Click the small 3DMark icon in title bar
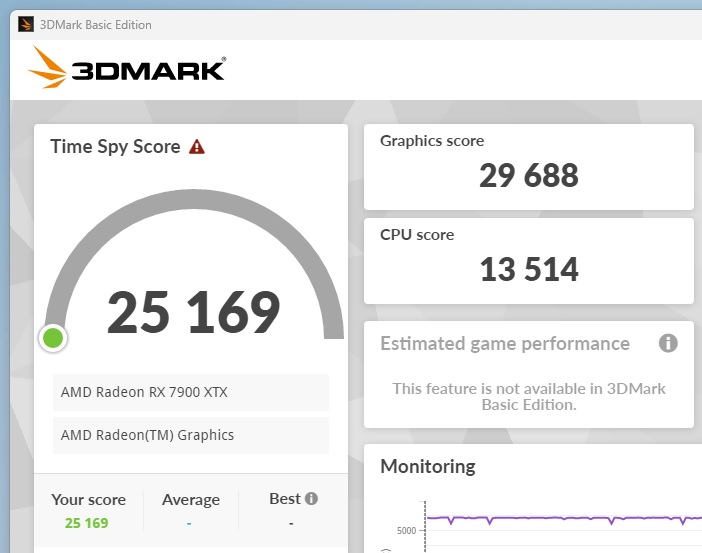Image resolution: width=702 pixels, height=553 pixels. click(x=22, y=24)
